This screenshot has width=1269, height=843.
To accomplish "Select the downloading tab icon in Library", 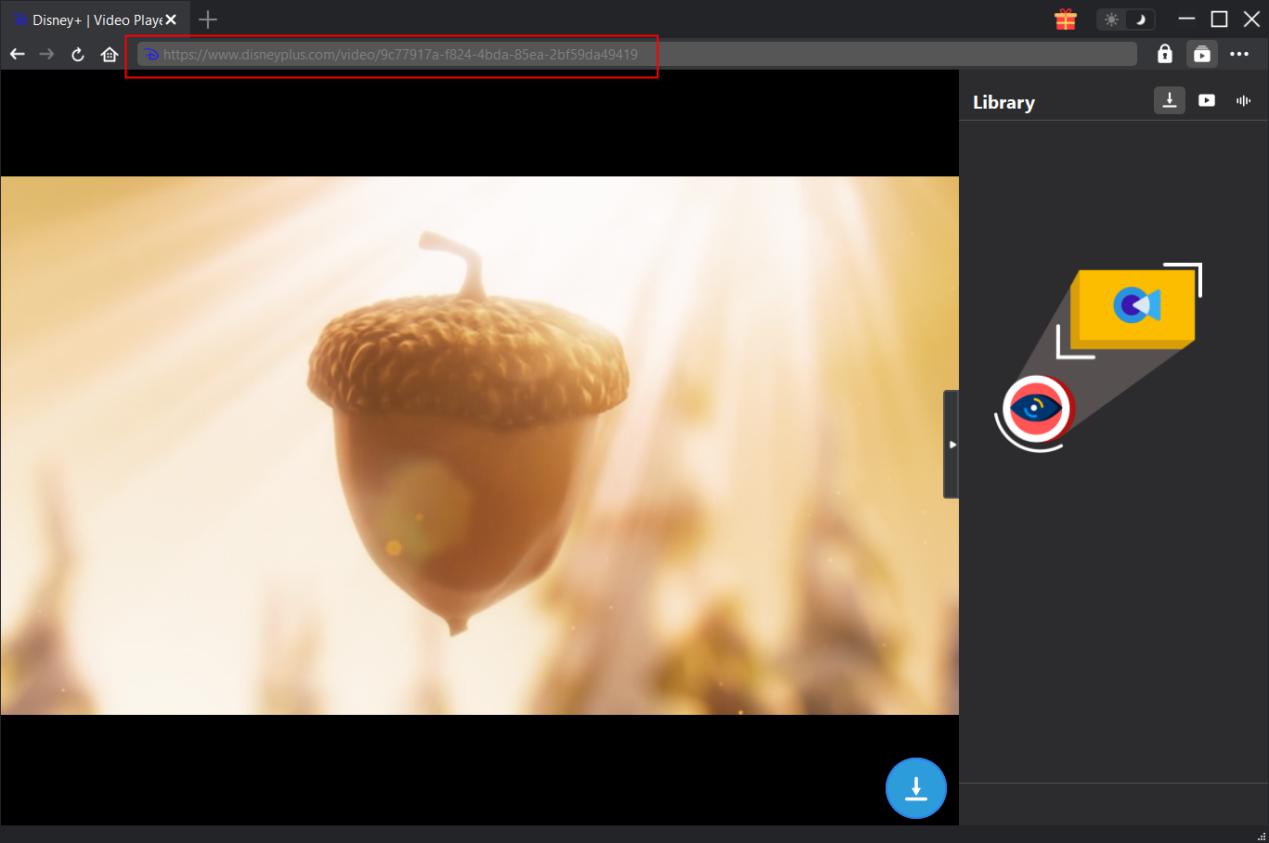I will click(1169, 100).
